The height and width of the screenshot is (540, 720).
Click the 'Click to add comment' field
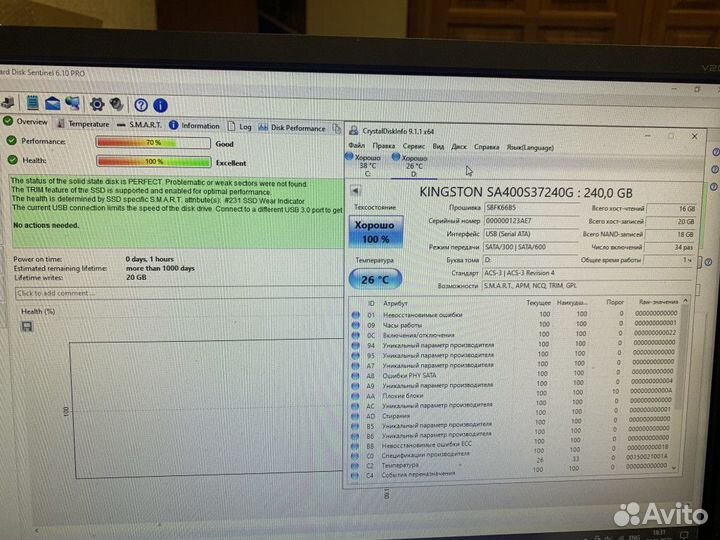coord(178,293)
